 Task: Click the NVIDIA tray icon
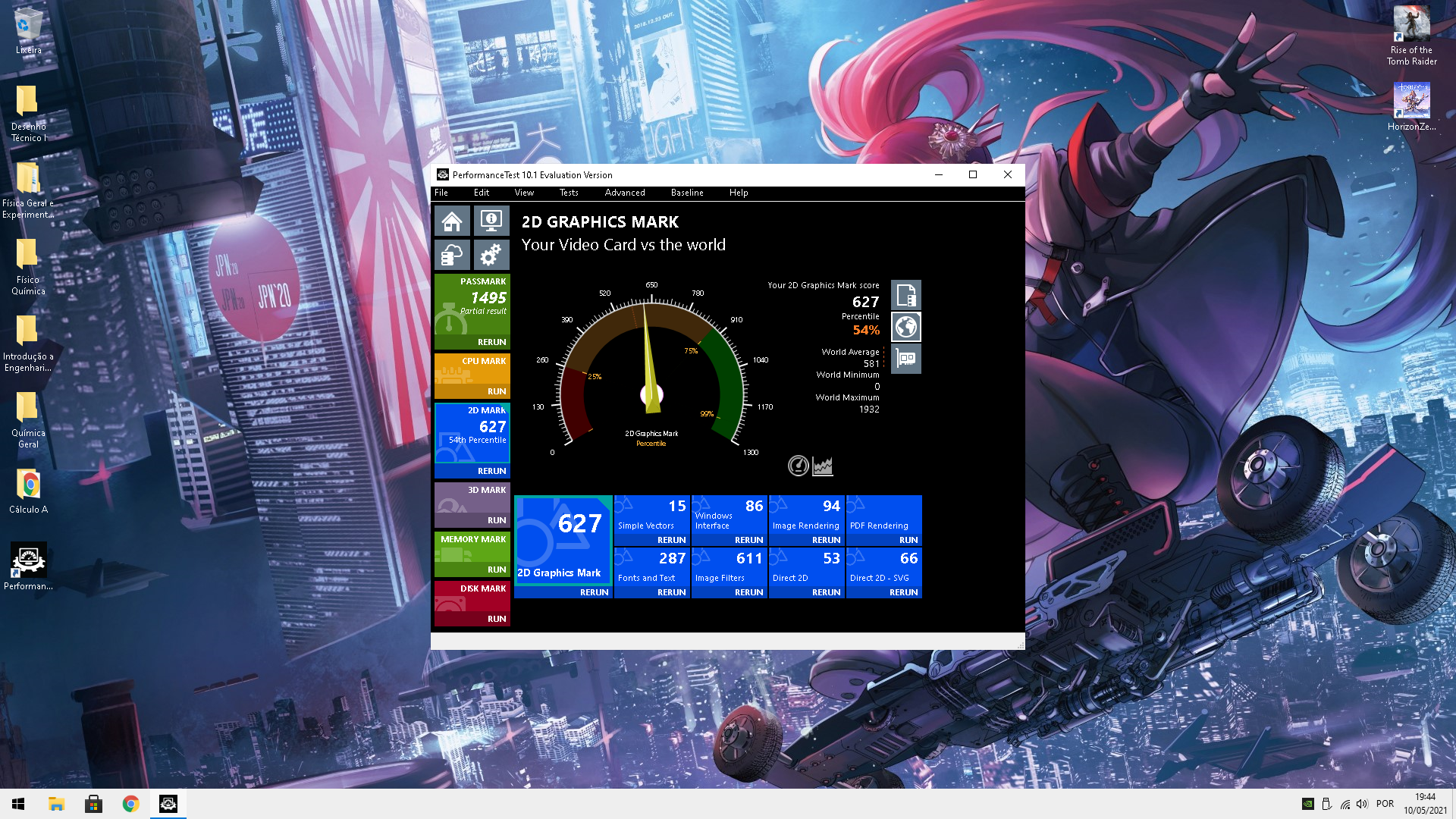click(x=1308, y=804)
